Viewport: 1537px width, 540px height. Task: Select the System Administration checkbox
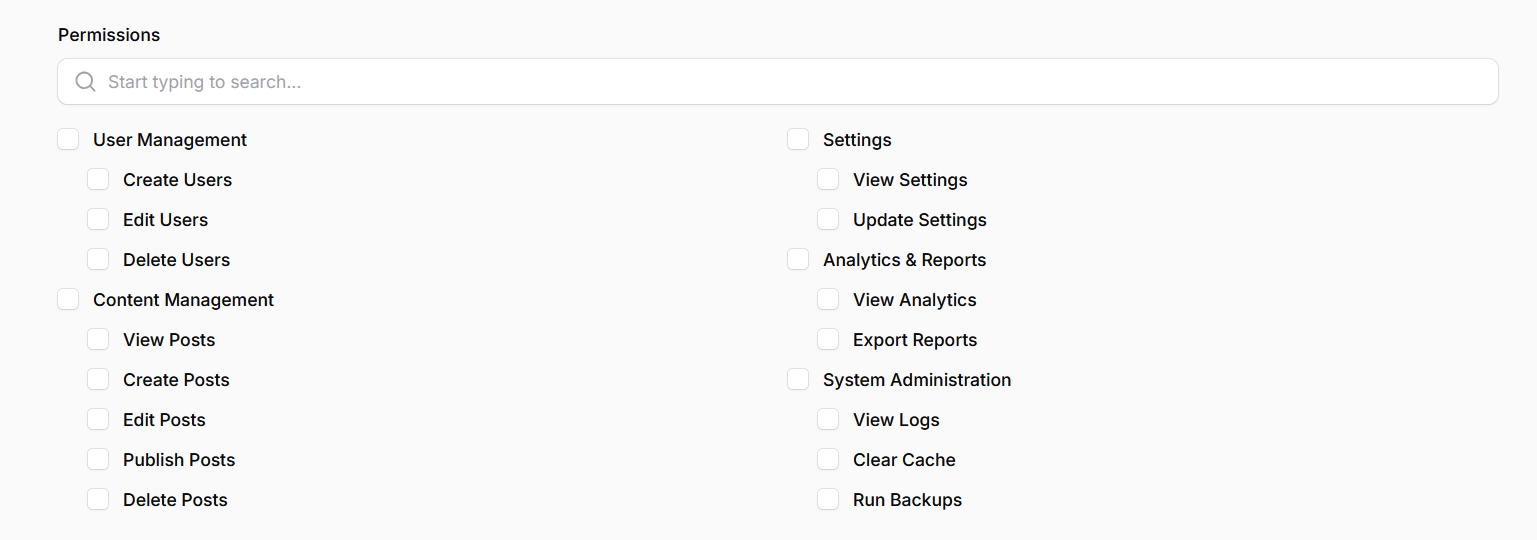pyautogui.click(x=798, y=380)
